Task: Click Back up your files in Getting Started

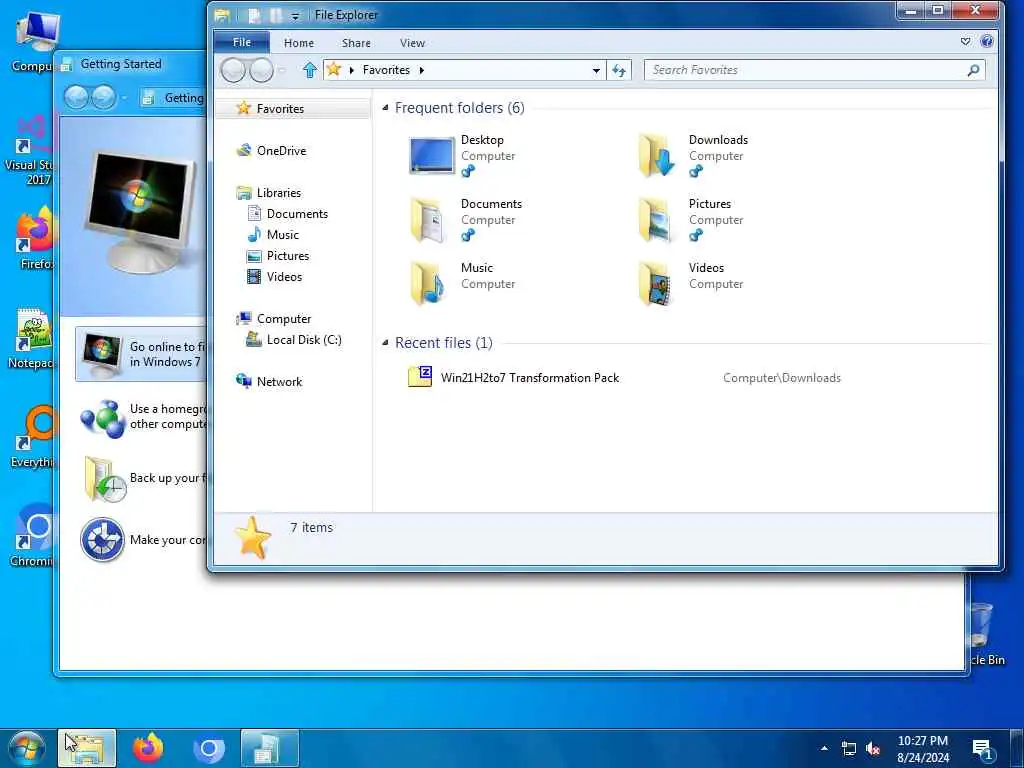Action: coord(143,479)
